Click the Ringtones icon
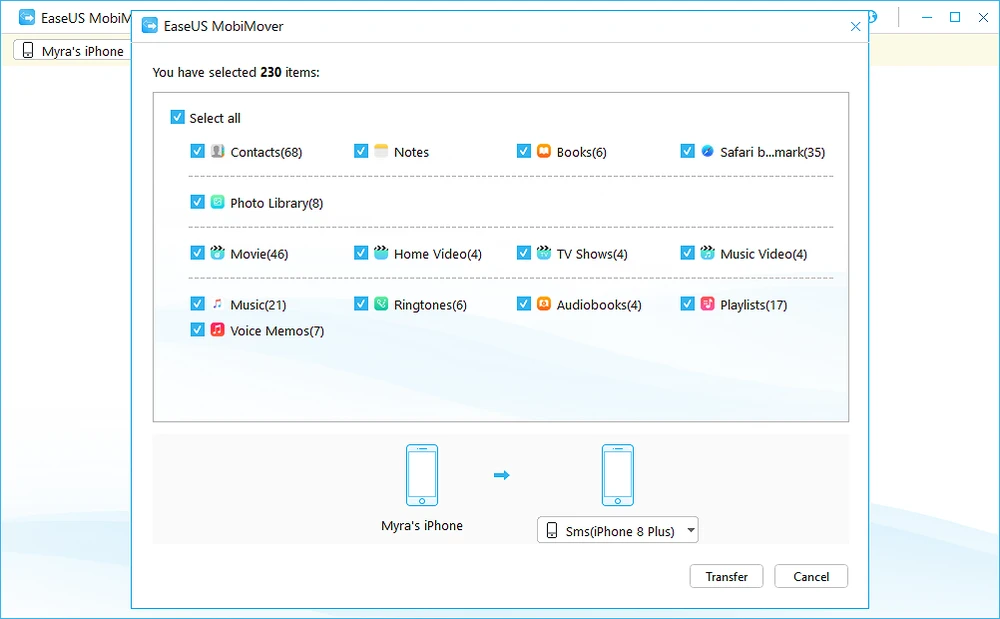 tap(381, 305)
